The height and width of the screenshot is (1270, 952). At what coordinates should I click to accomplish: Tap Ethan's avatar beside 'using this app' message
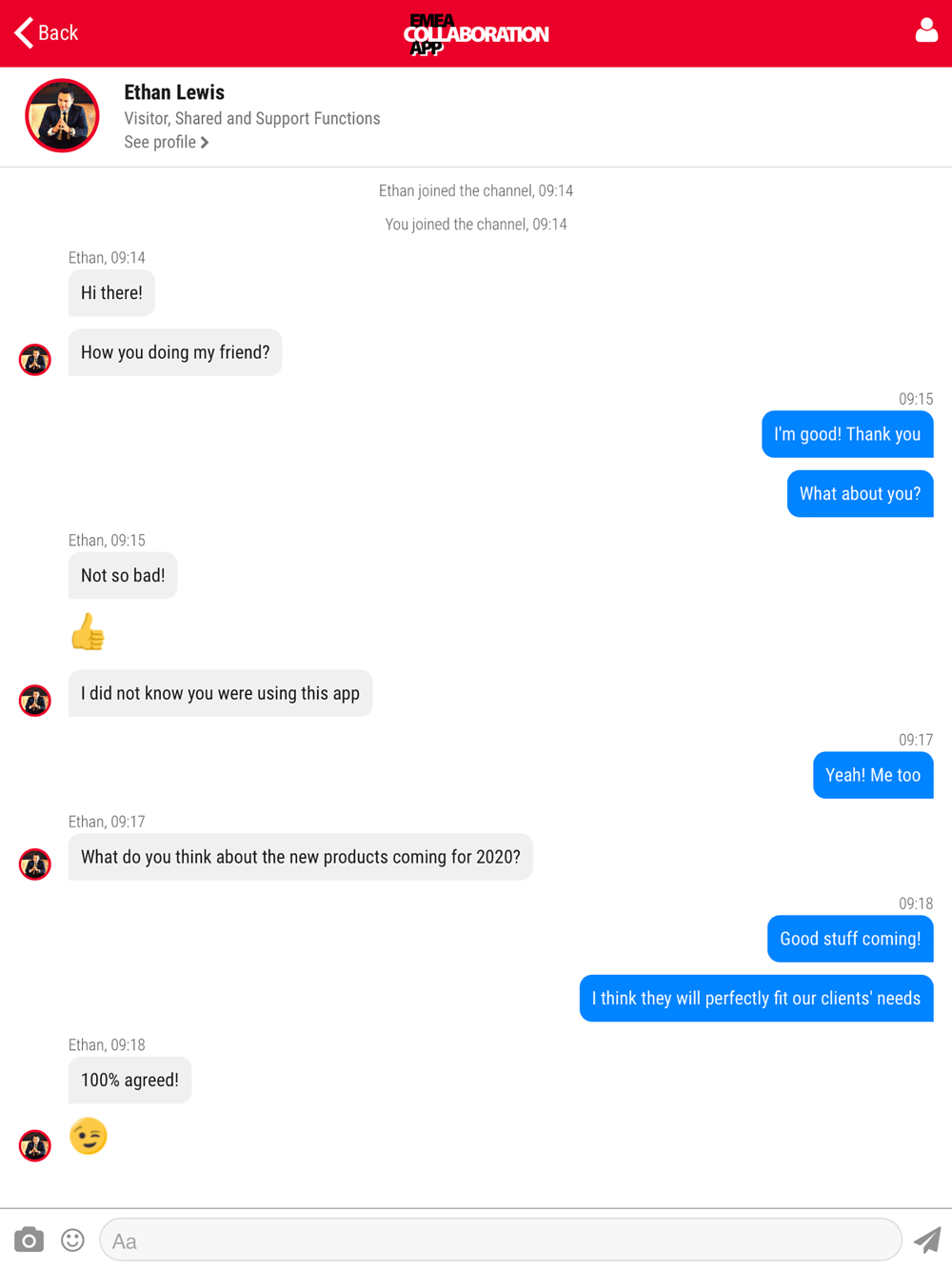coord(35,701)
